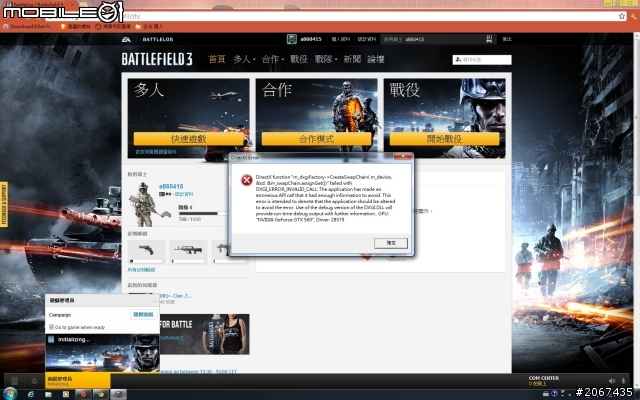Open the media player taskbar icon
Screen dimensions: 640x400
[x=66, y=394]
